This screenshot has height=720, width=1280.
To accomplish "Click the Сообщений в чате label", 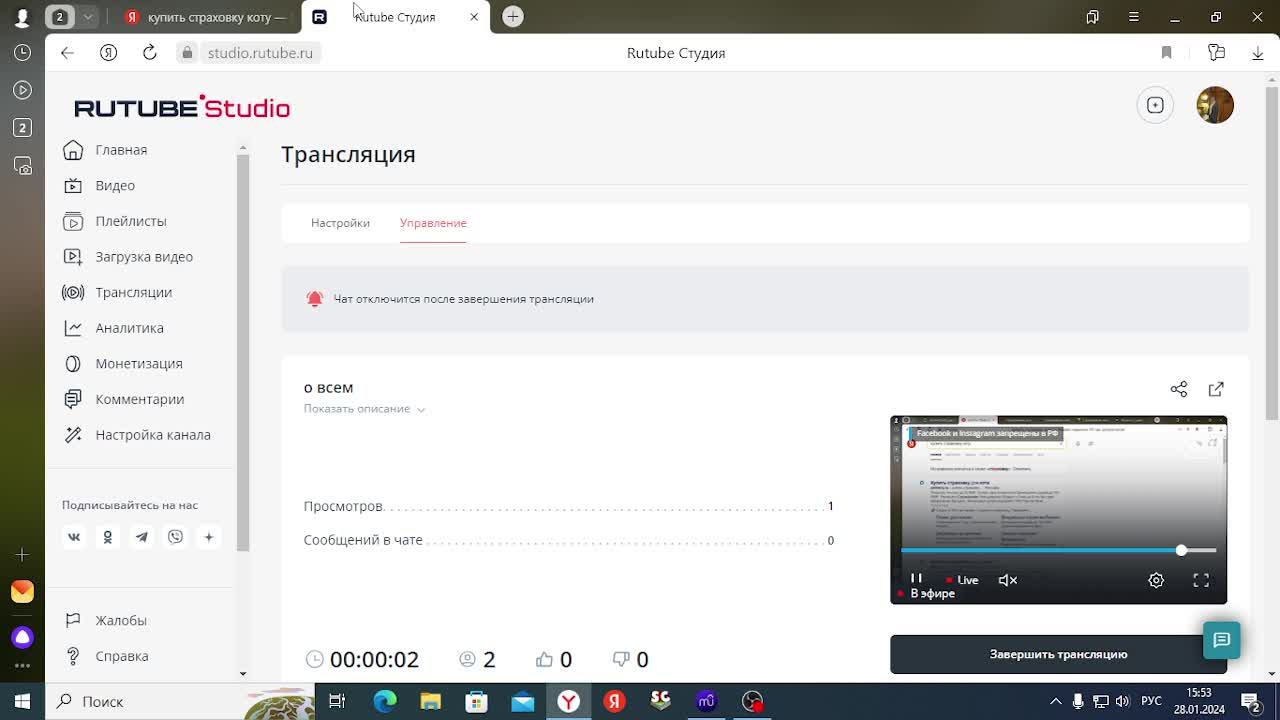I will (363, 540).
